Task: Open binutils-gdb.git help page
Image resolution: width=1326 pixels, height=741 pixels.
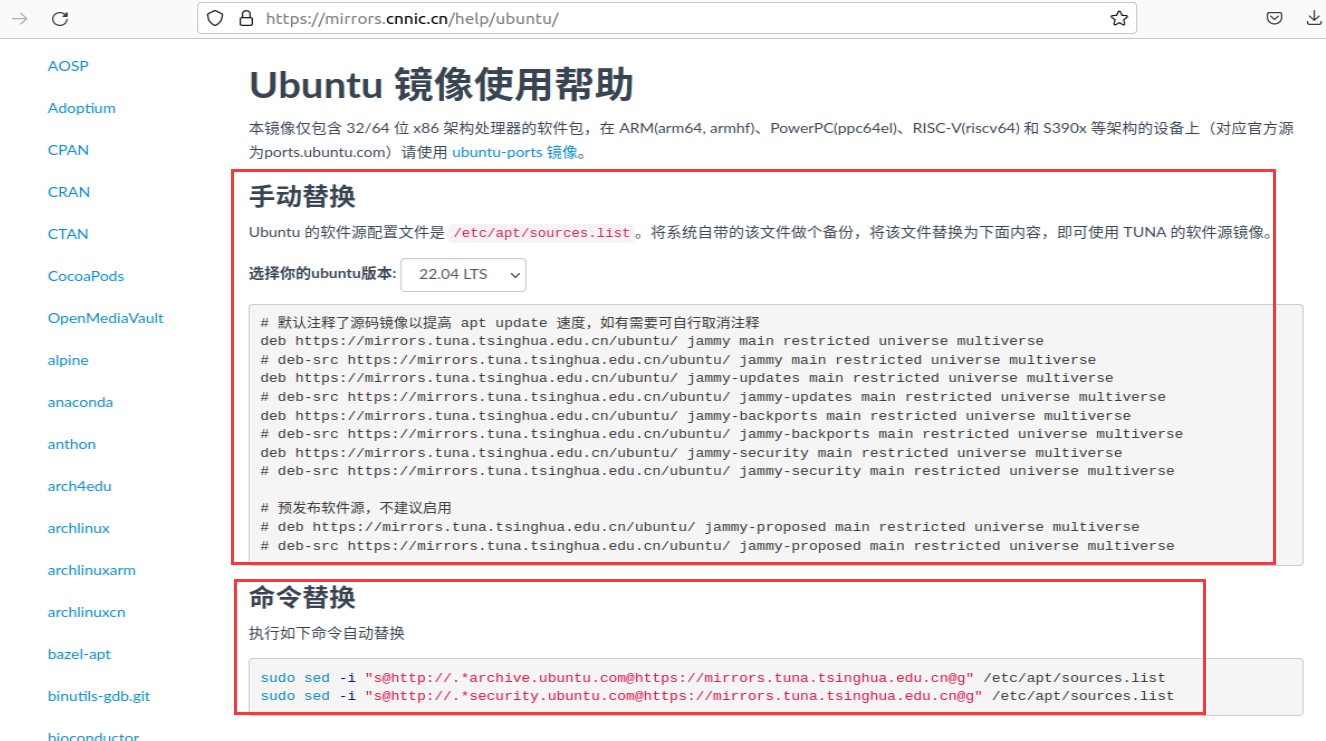Action: point(99,696)
